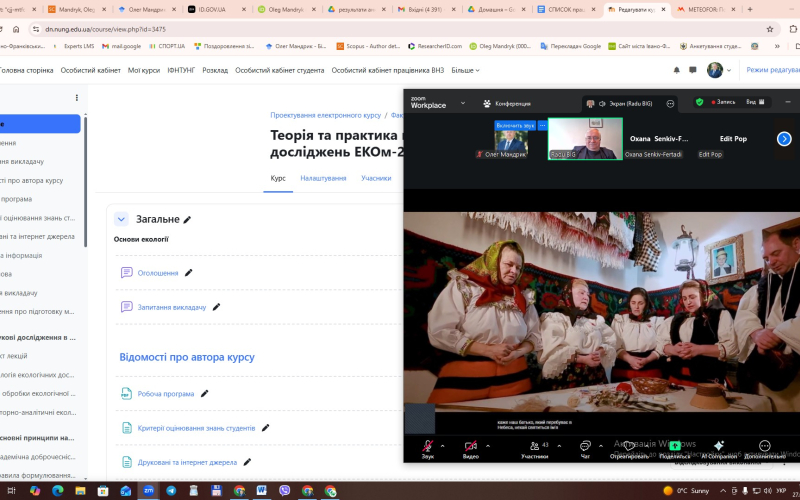Open the Більше dropdown in navigation
Viewport: 800px width, 500px height.
click(465, 70)
